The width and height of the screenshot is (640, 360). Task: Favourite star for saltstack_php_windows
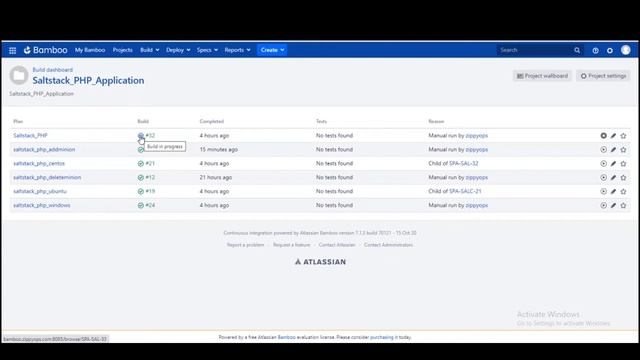623,205
